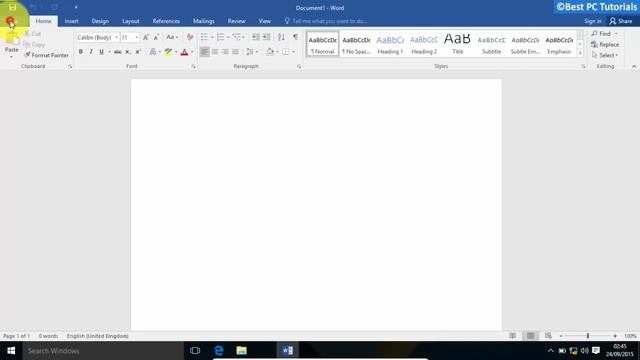640x360 pixels.
Task: Switch to the Insert tab
Action: (x=71, y=21)
